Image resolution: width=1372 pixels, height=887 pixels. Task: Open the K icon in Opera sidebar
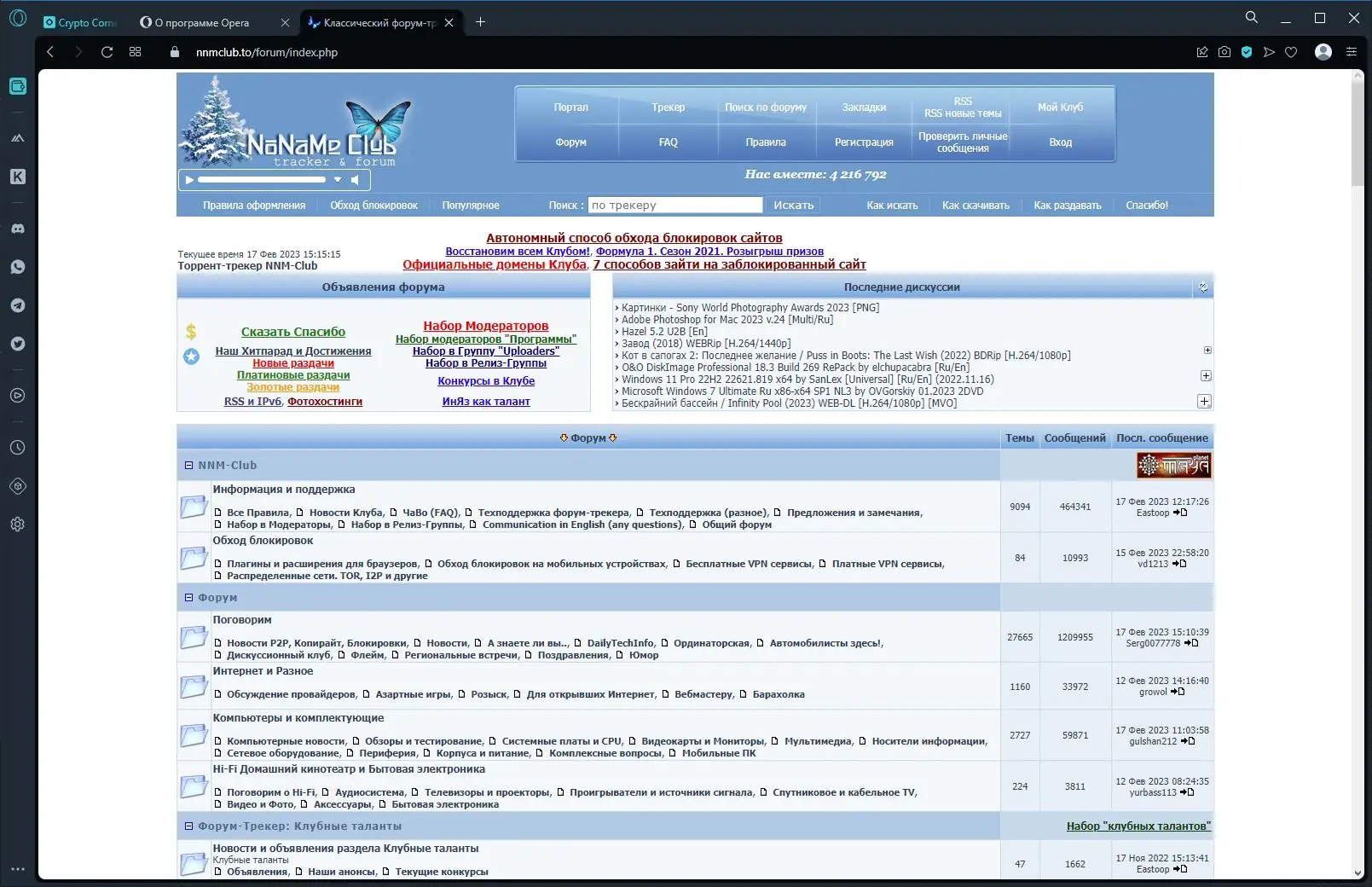pos(18,177)
